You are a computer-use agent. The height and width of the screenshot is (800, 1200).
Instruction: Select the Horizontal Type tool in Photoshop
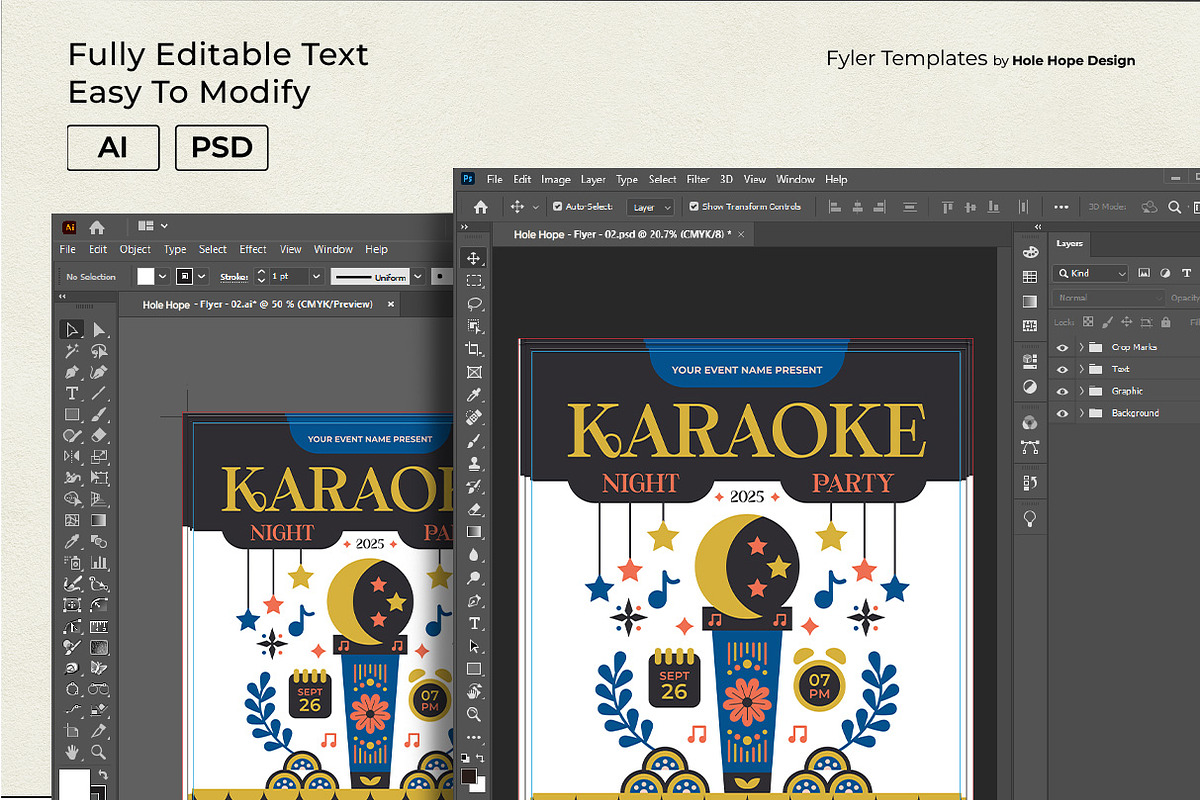click(x=474, y=623)
